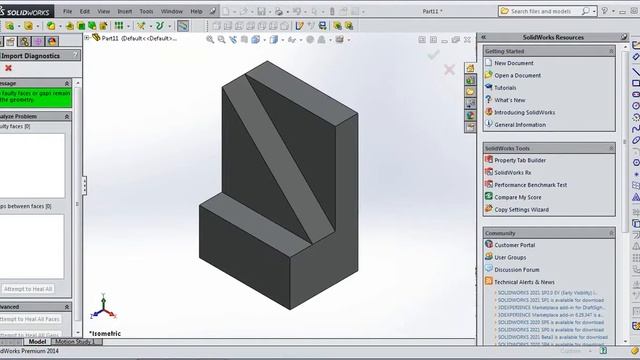Open the Tutorials link
Viewport: 640px width, 360px height.
(505, 88)
